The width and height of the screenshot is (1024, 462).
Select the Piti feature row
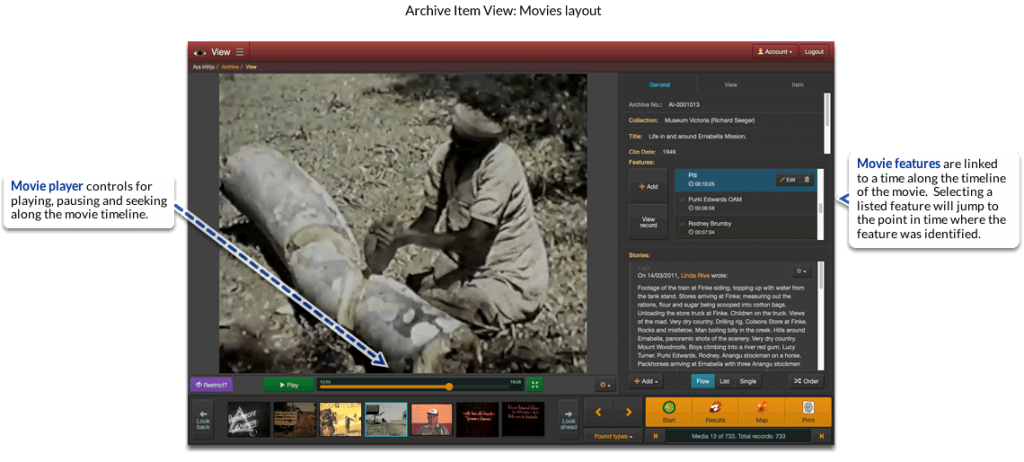click(746, 180)
